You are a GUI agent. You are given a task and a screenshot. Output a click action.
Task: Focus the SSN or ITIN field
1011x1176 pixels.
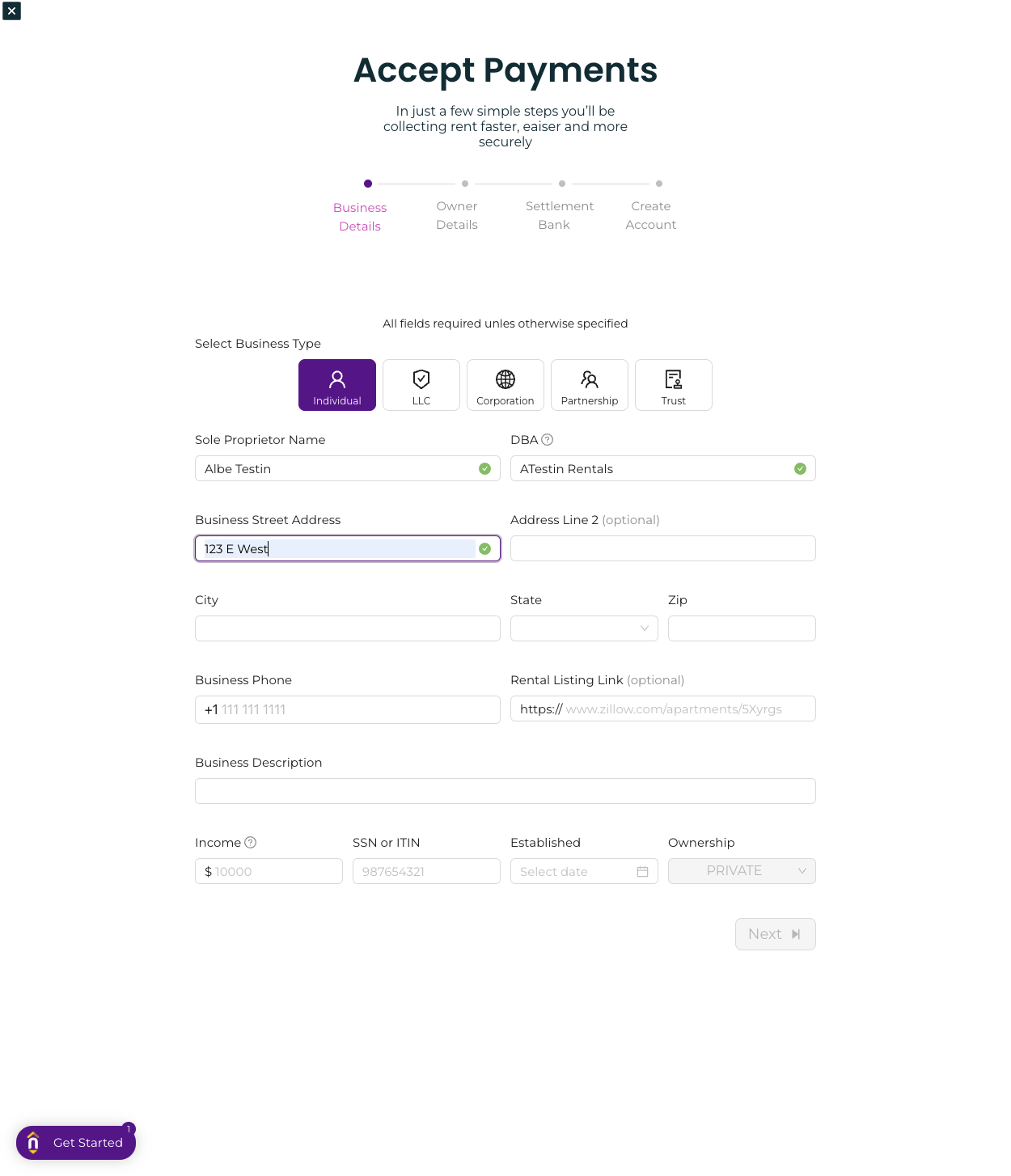pos(426,871)
